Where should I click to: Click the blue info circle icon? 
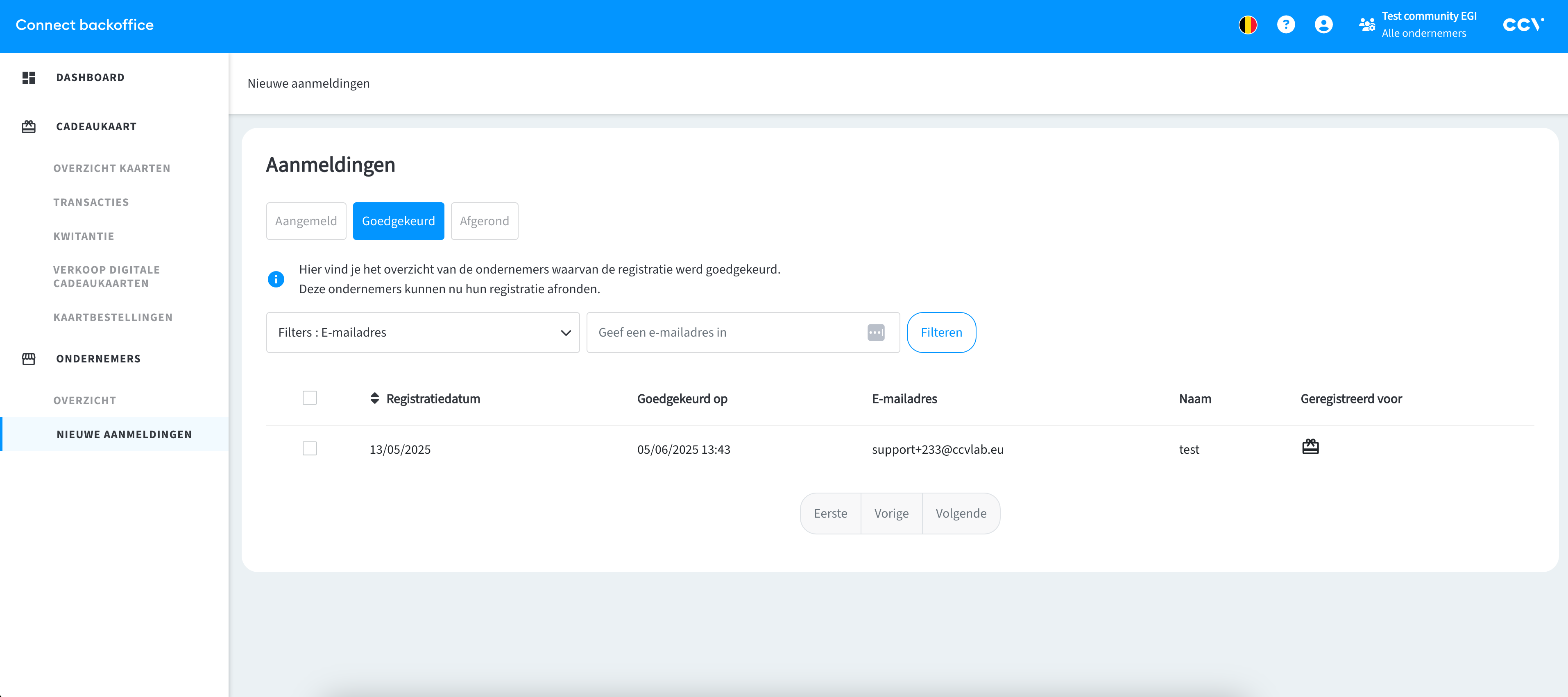point(276,279)
